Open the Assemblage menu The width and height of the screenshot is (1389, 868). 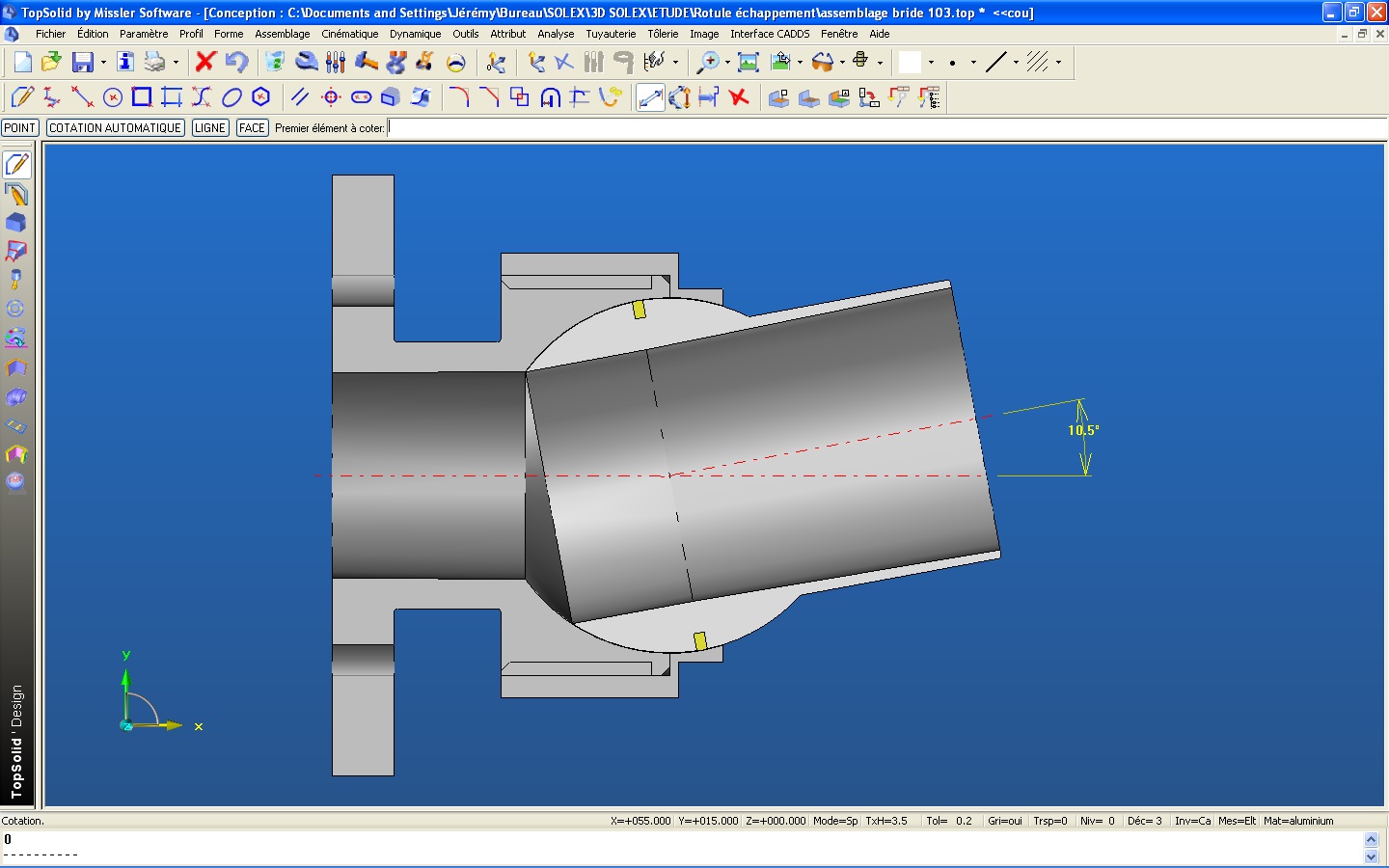coord(282,34)
